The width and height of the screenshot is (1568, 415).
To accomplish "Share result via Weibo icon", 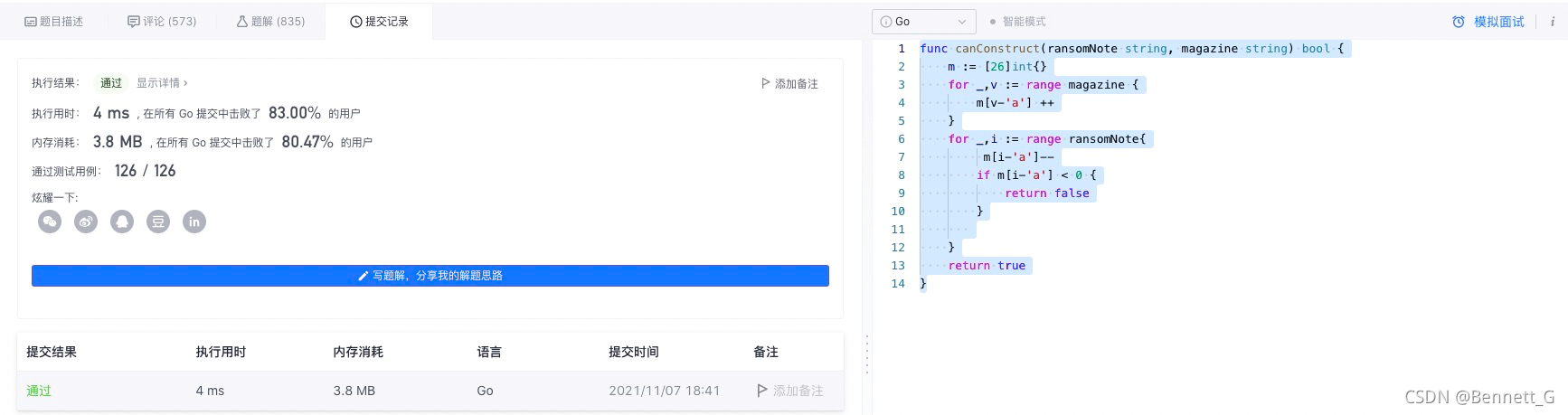I will 86,222.
